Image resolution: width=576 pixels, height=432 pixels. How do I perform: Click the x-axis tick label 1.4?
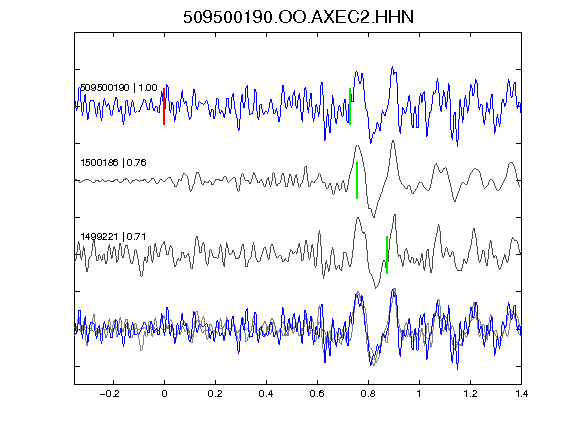[x=521, y=394]
